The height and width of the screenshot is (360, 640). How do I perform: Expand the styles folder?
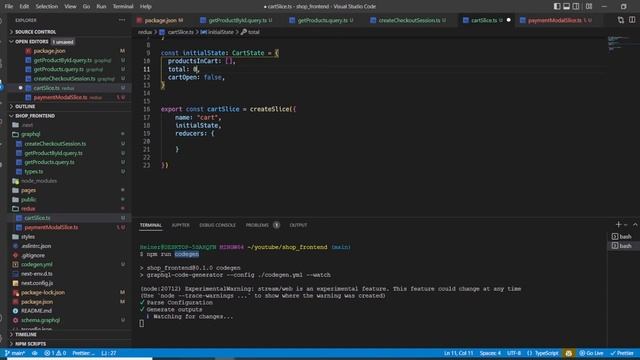tap(28, 237)
